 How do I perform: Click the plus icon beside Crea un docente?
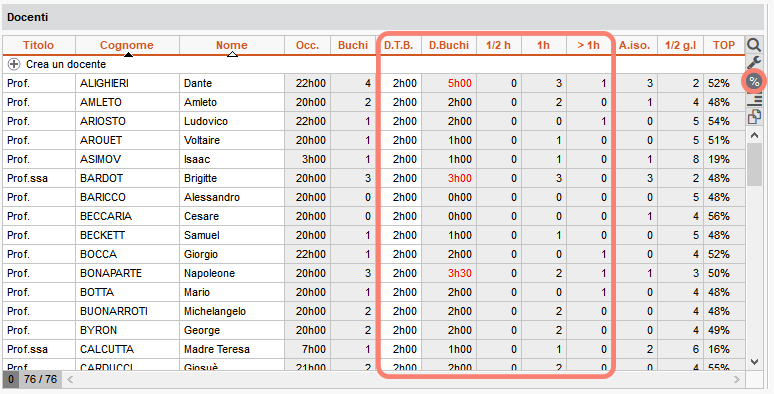14,64
